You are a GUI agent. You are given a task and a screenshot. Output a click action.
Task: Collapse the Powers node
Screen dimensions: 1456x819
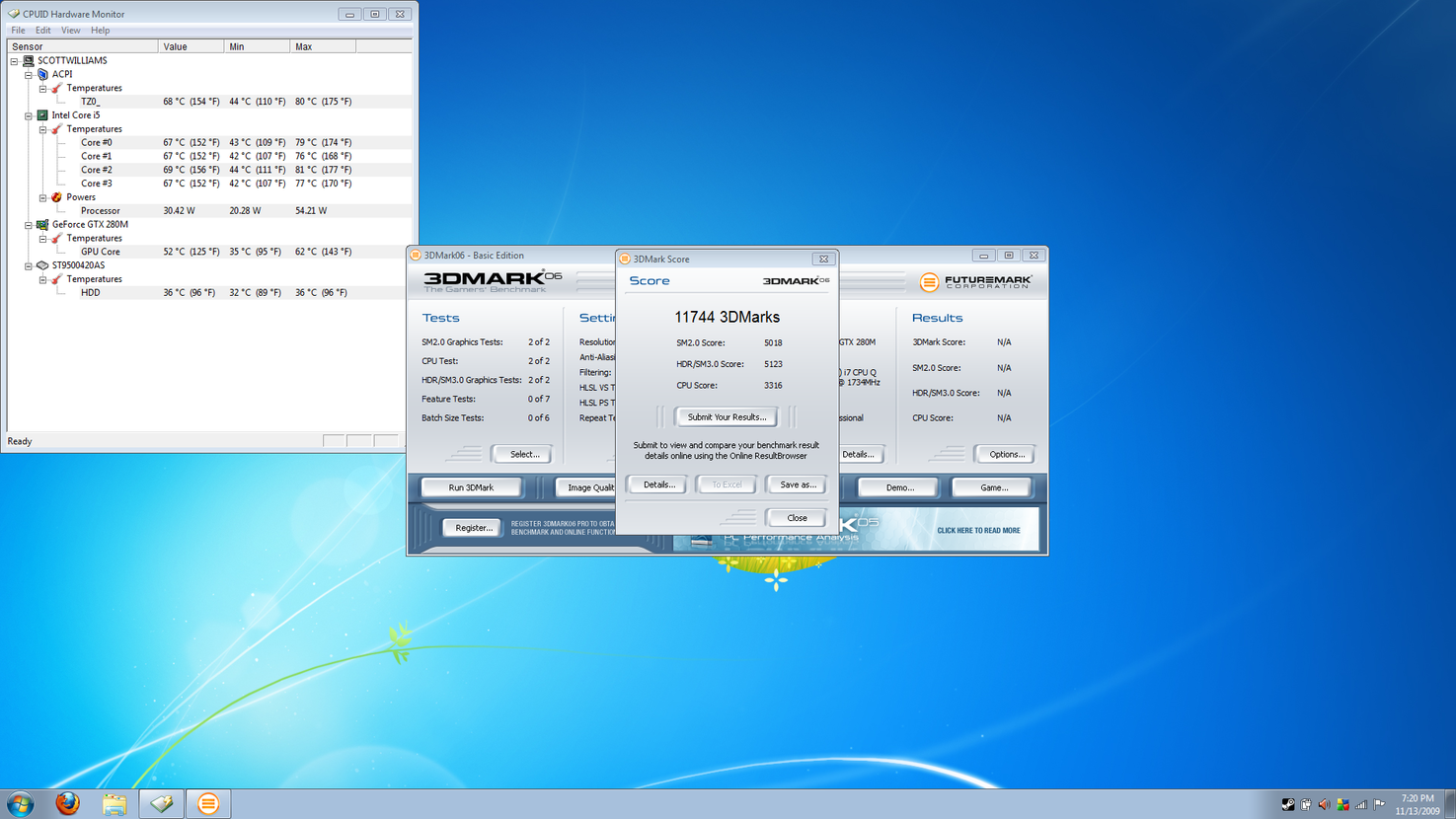(x=42, y=197)
